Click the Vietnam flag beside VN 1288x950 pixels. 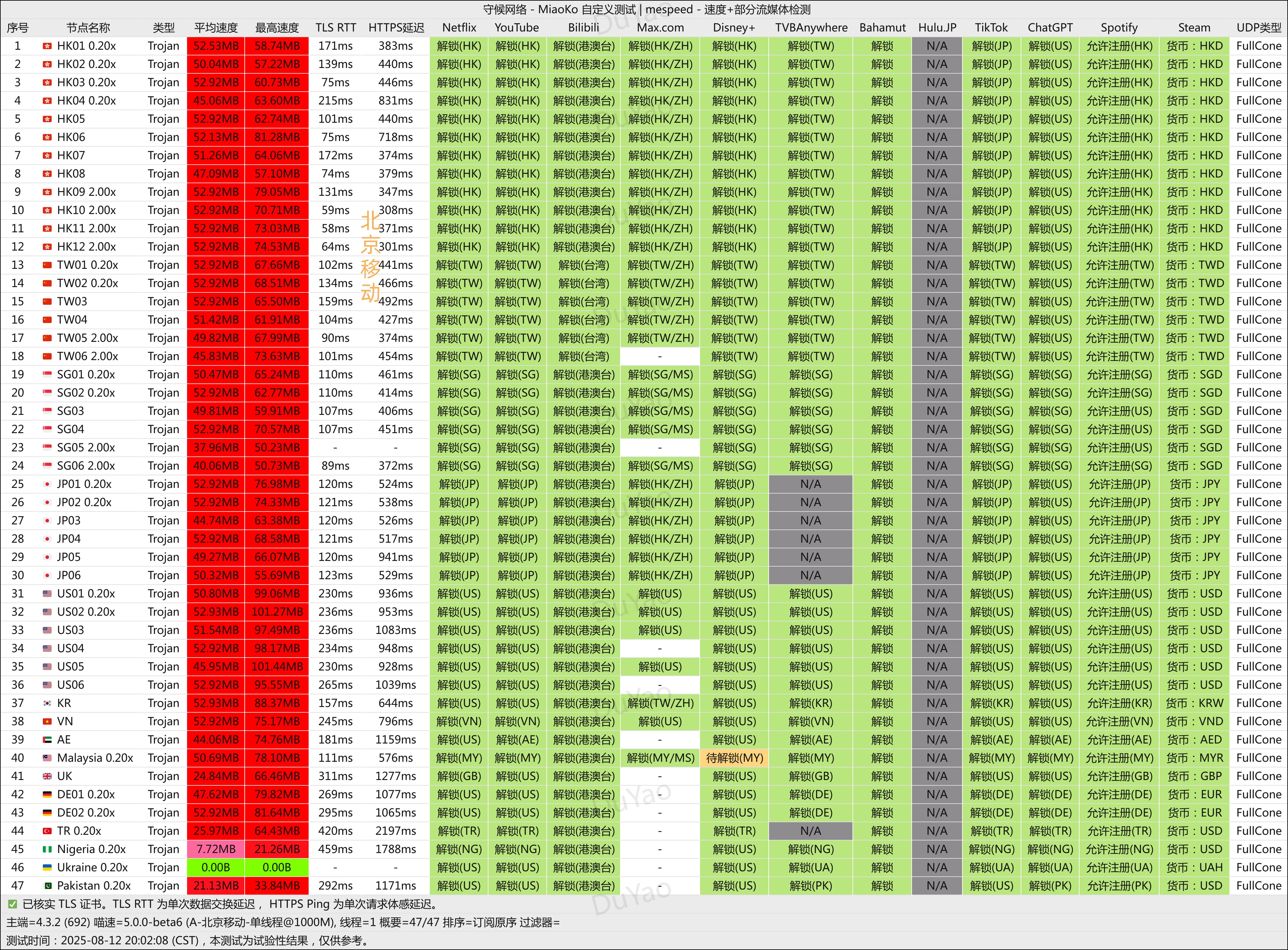[47, 722]
